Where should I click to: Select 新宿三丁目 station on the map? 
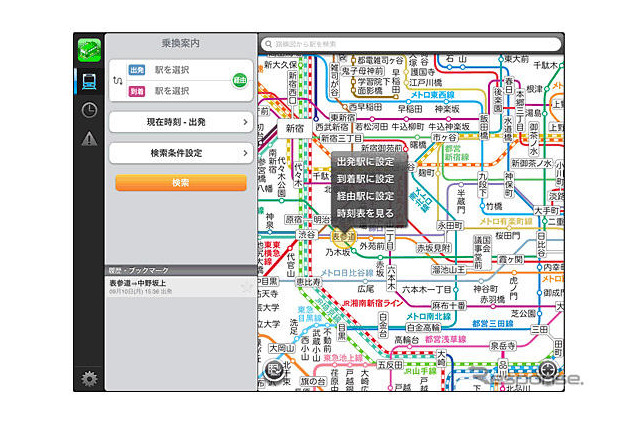[341, 139]
